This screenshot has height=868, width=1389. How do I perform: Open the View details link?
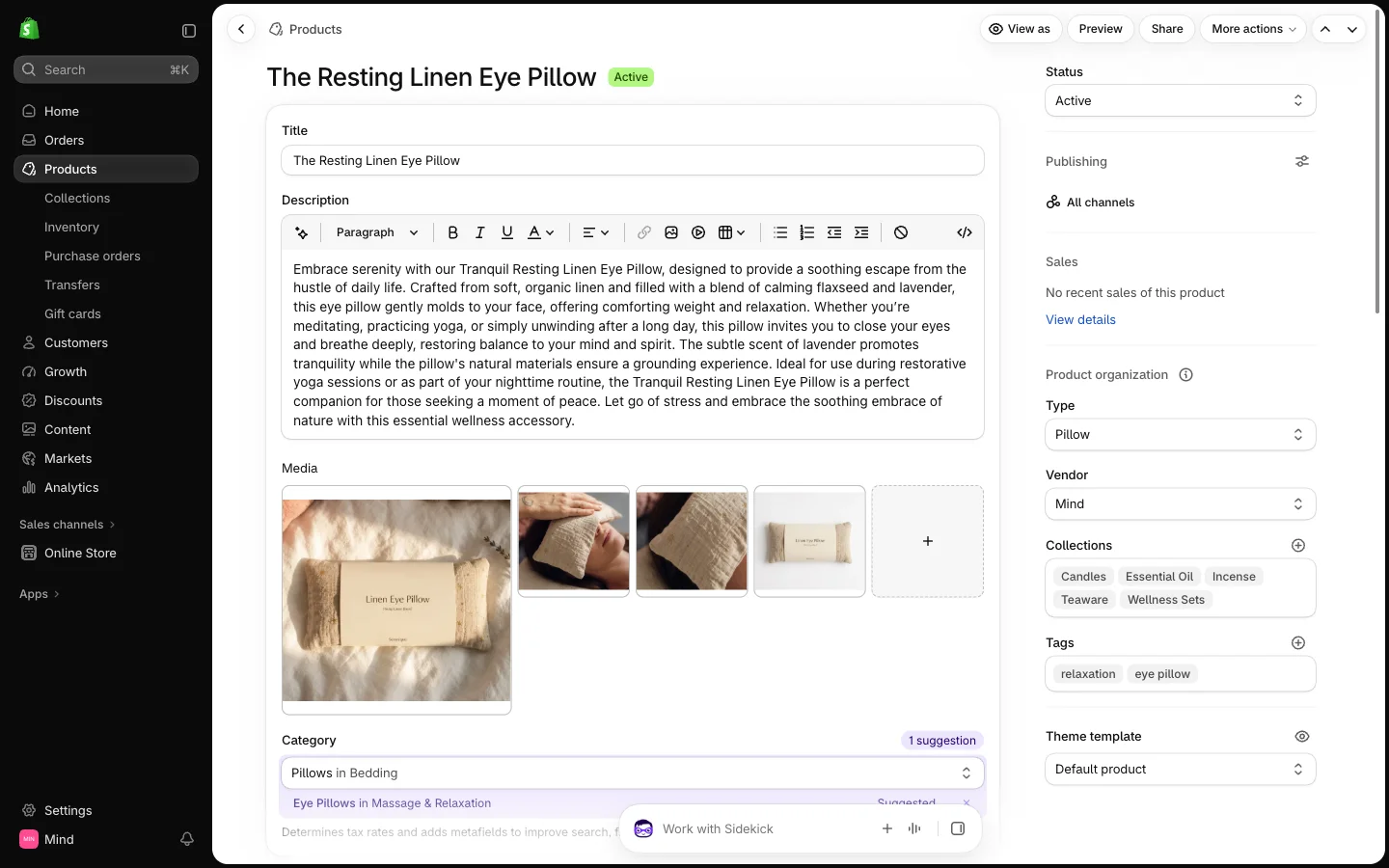pyautogui.click(x=1080, y=320)
